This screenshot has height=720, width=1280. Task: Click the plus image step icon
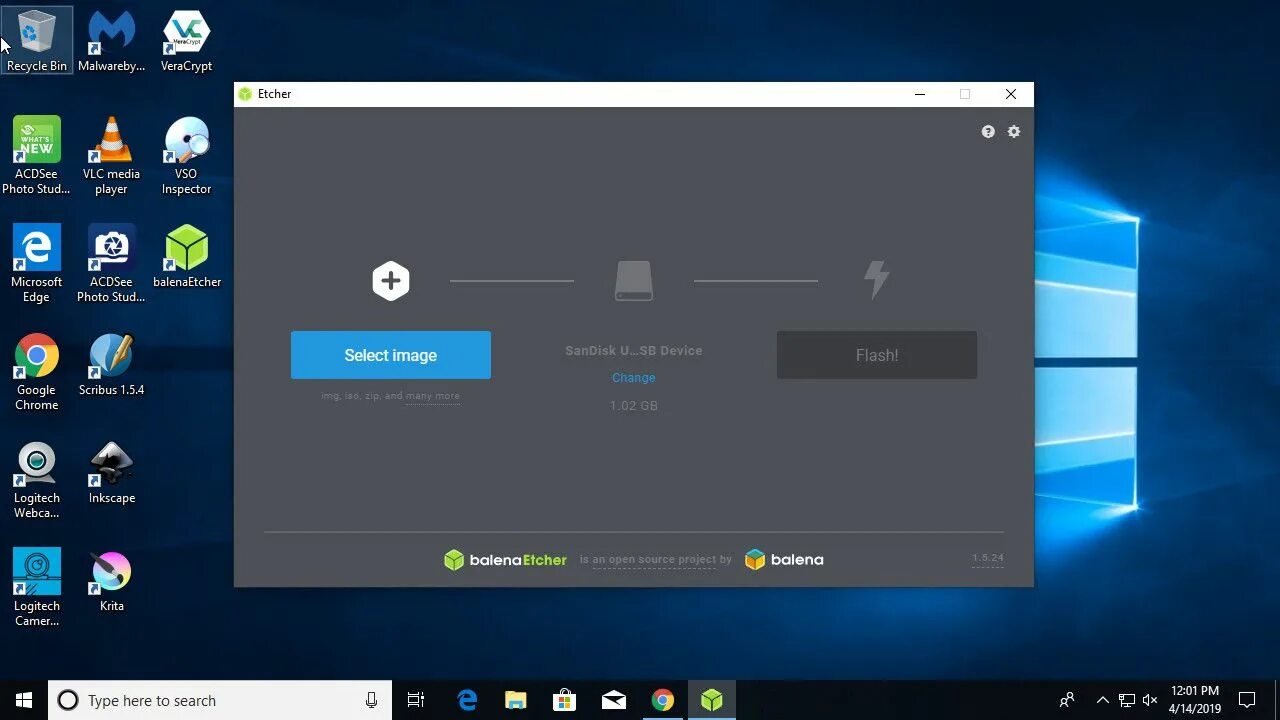coord(391,281)
